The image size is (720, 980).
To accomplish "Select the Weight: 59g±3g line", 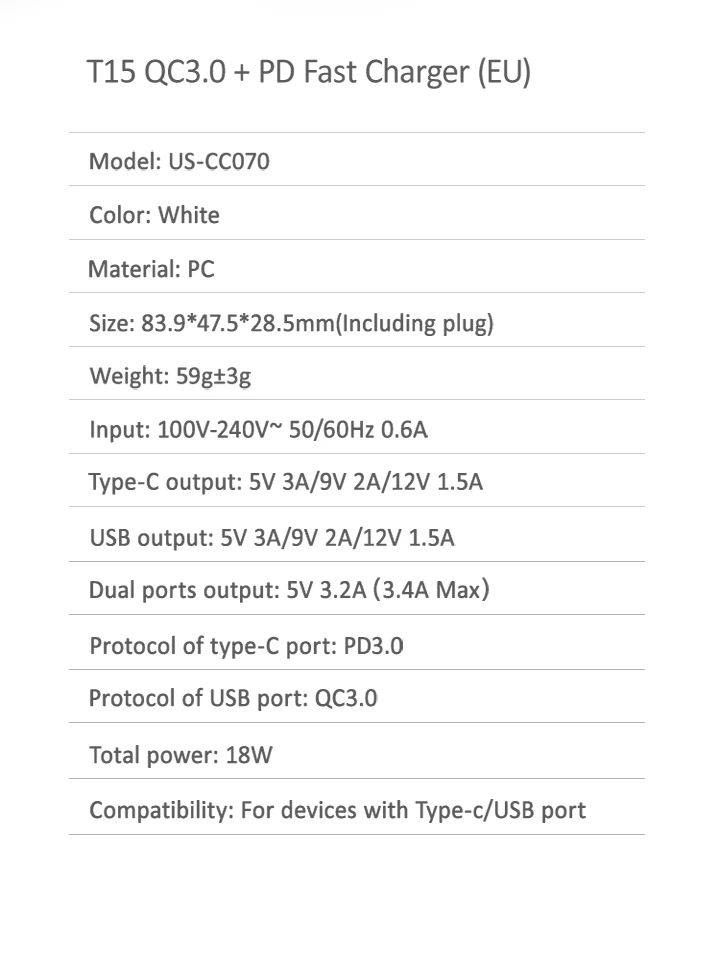I will pyautogui.click(x=170, y=376).
